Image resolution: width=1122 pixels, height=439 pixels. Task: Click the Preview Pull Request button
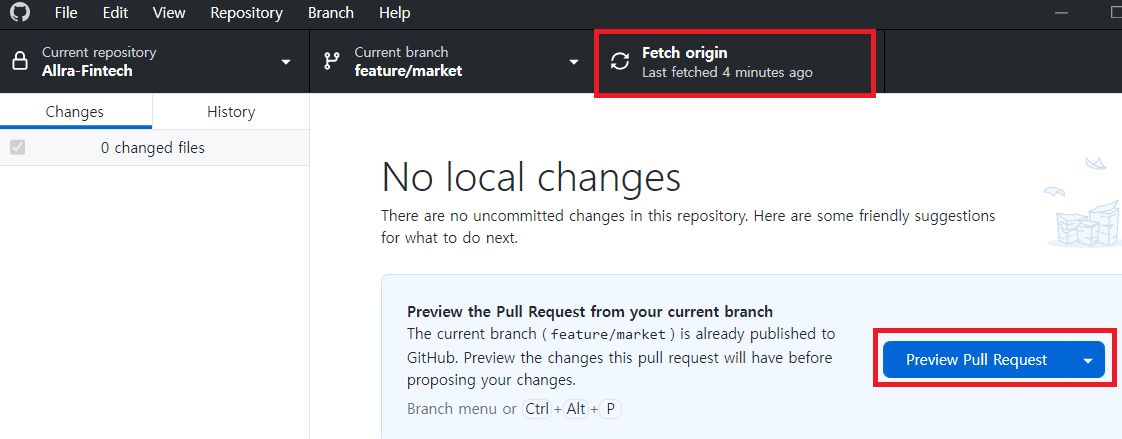pos(977,360)
